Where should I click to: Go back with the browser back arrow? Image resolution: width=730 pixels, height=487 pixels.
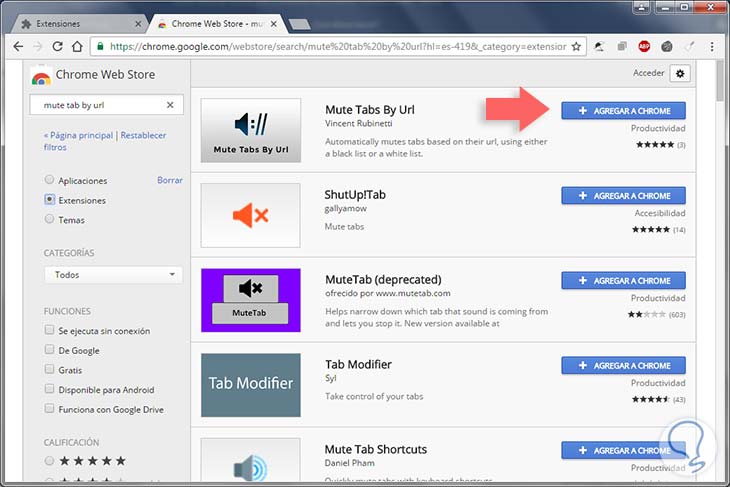point(18,47)
